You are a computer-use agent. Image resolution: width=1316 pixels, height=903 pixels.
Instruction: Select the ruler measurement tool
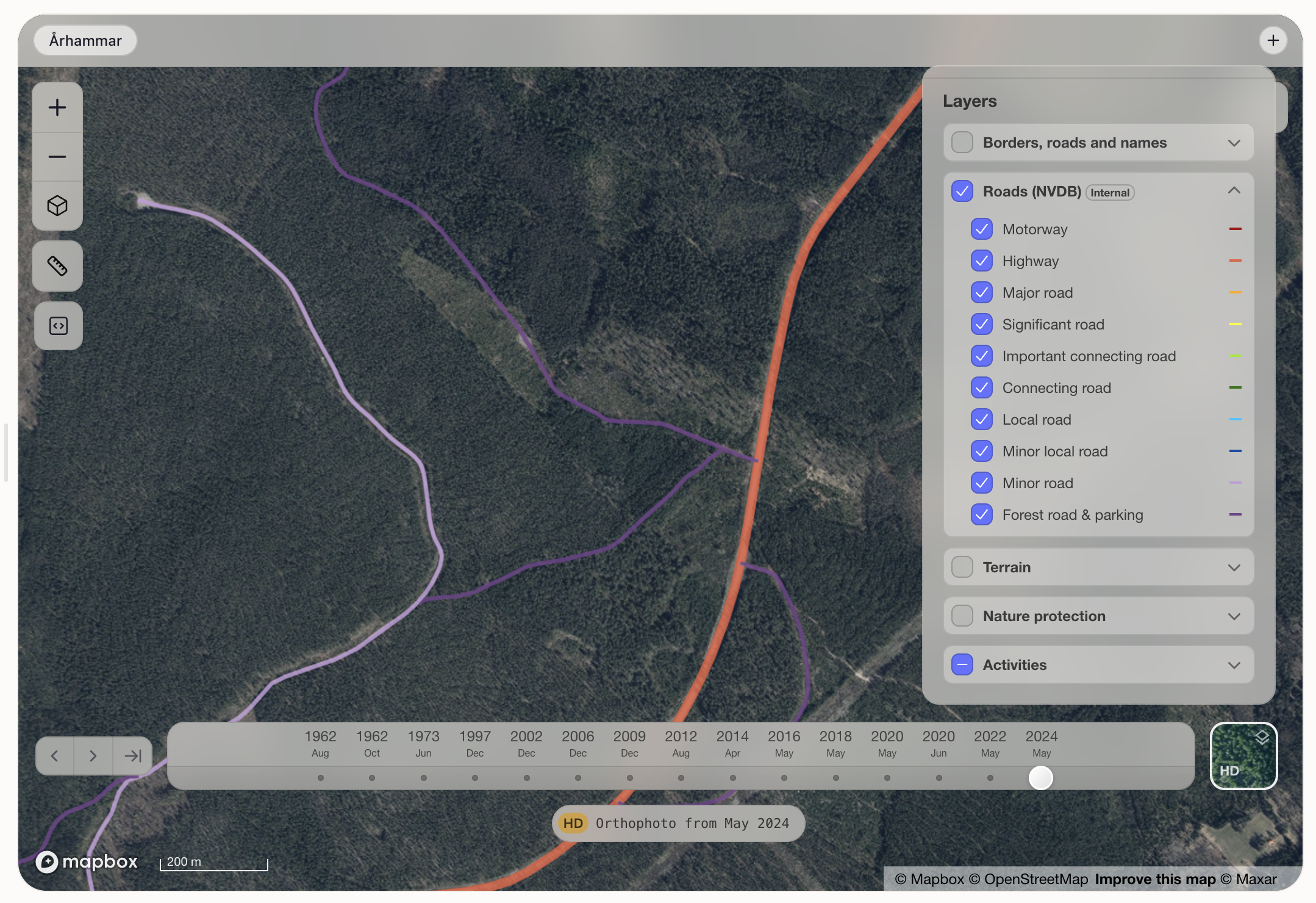coord(57,266)
